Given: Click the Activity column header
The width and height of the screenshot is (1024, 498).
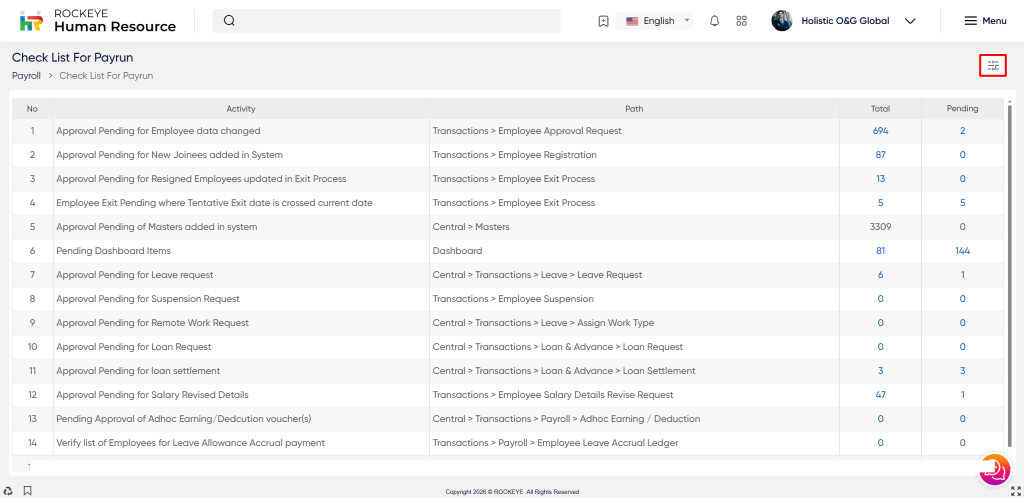Looking at the screenshot, I should [241, 108].
